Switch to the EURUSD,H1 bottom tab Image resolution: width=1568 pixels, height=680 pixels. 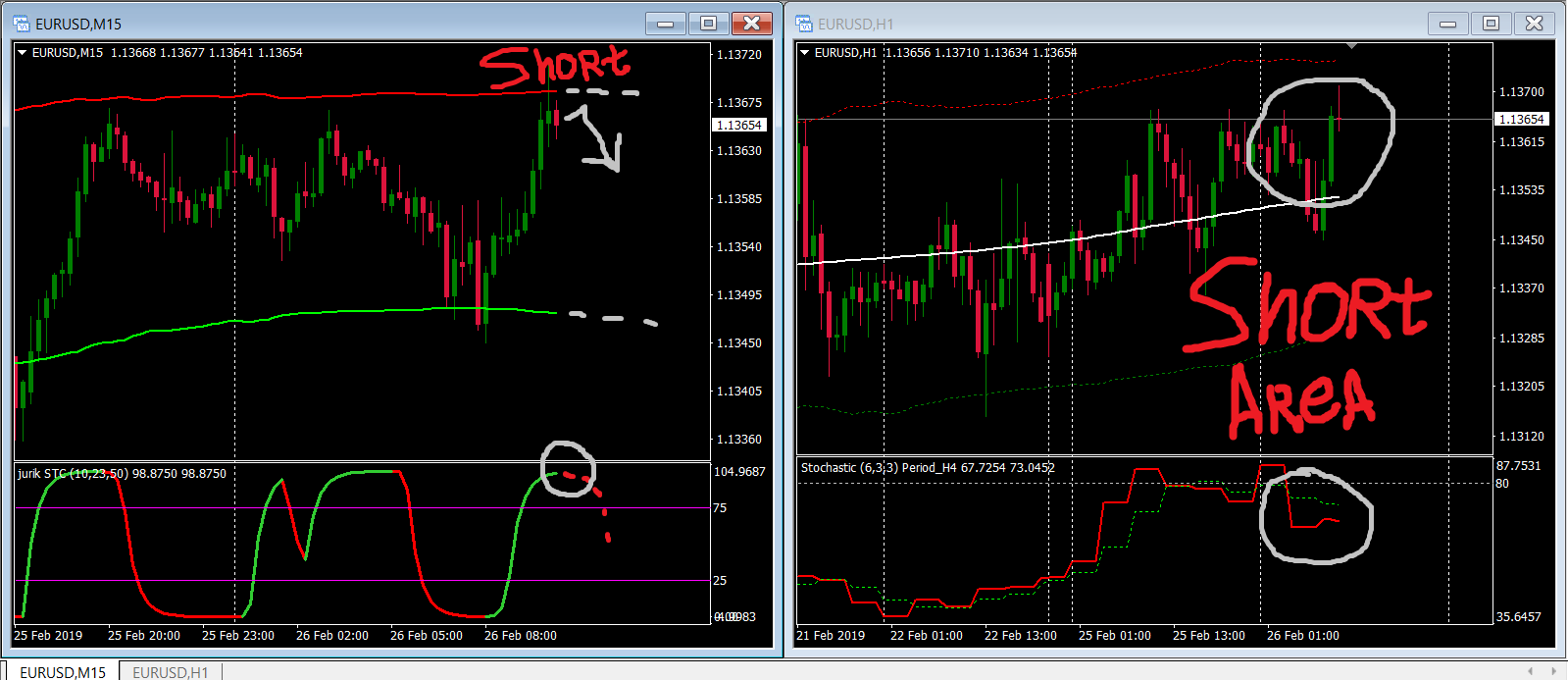click(171, 672)
